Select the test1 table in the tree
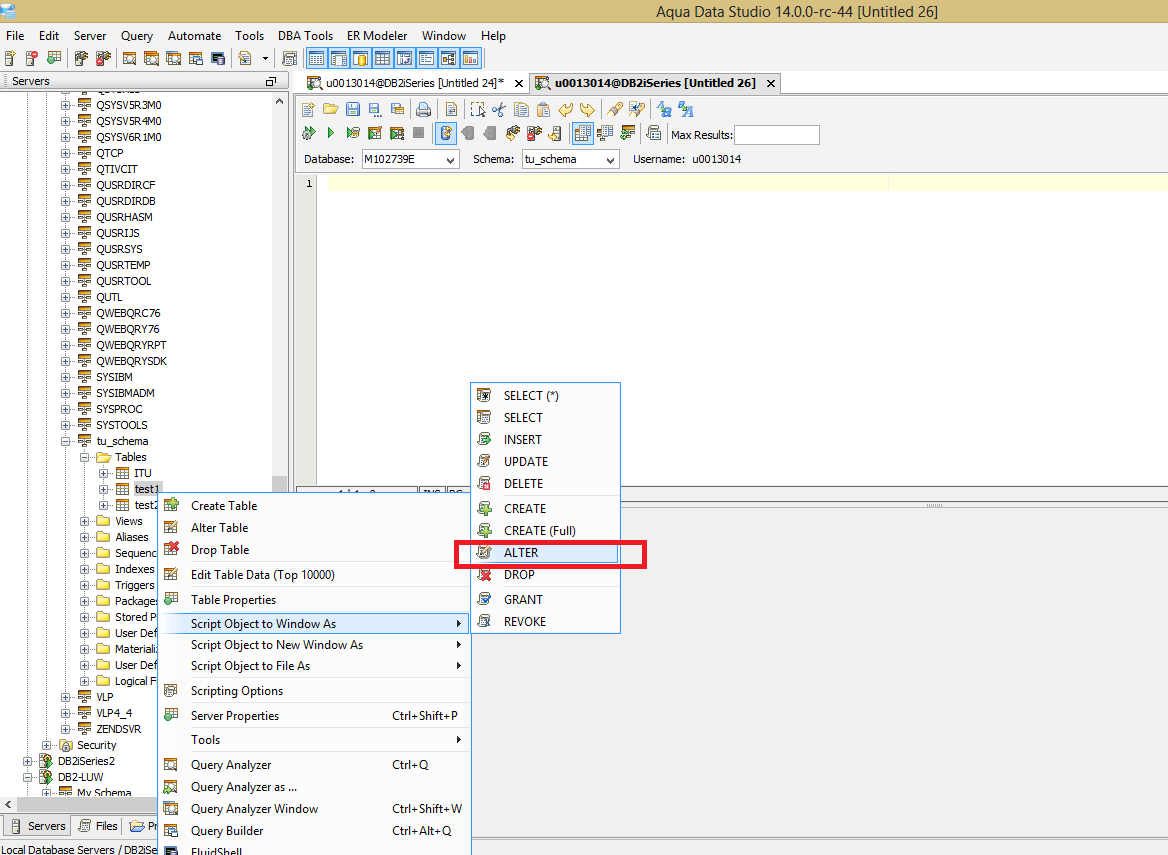1168x855 pixels. point(147,489)
